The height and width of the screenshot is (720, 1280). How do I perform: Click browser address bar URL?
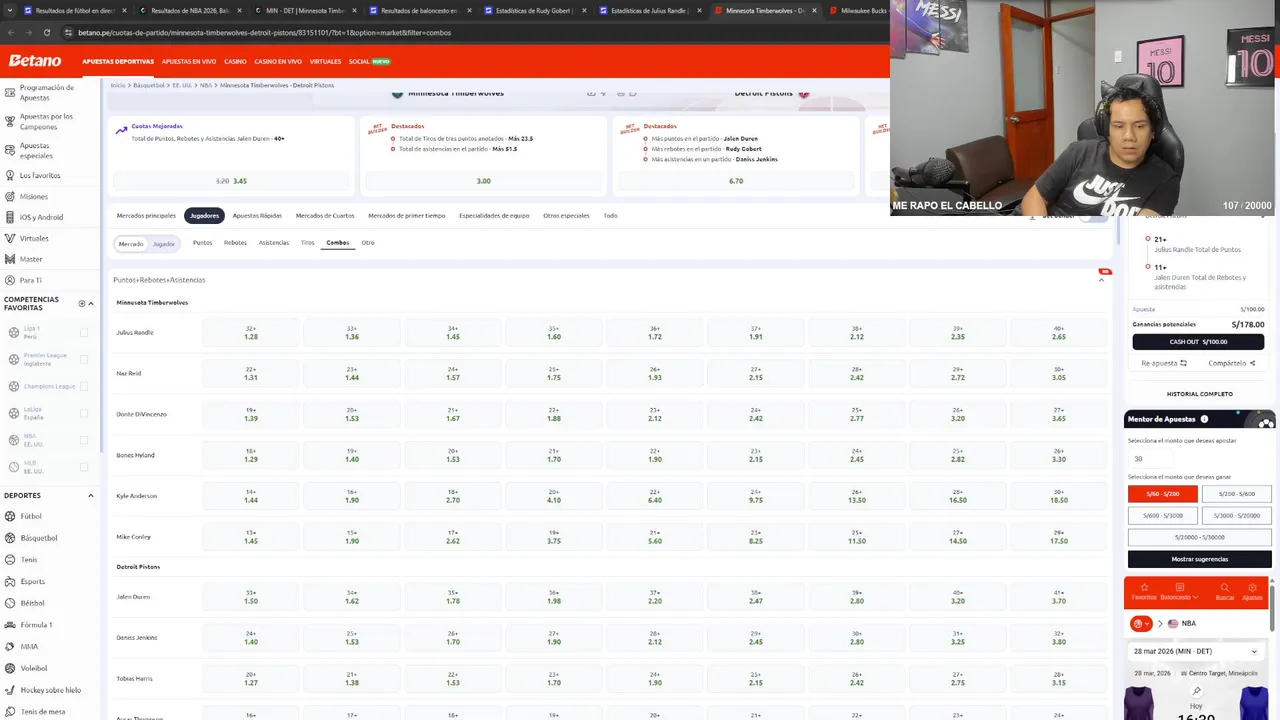coord(264,32)
